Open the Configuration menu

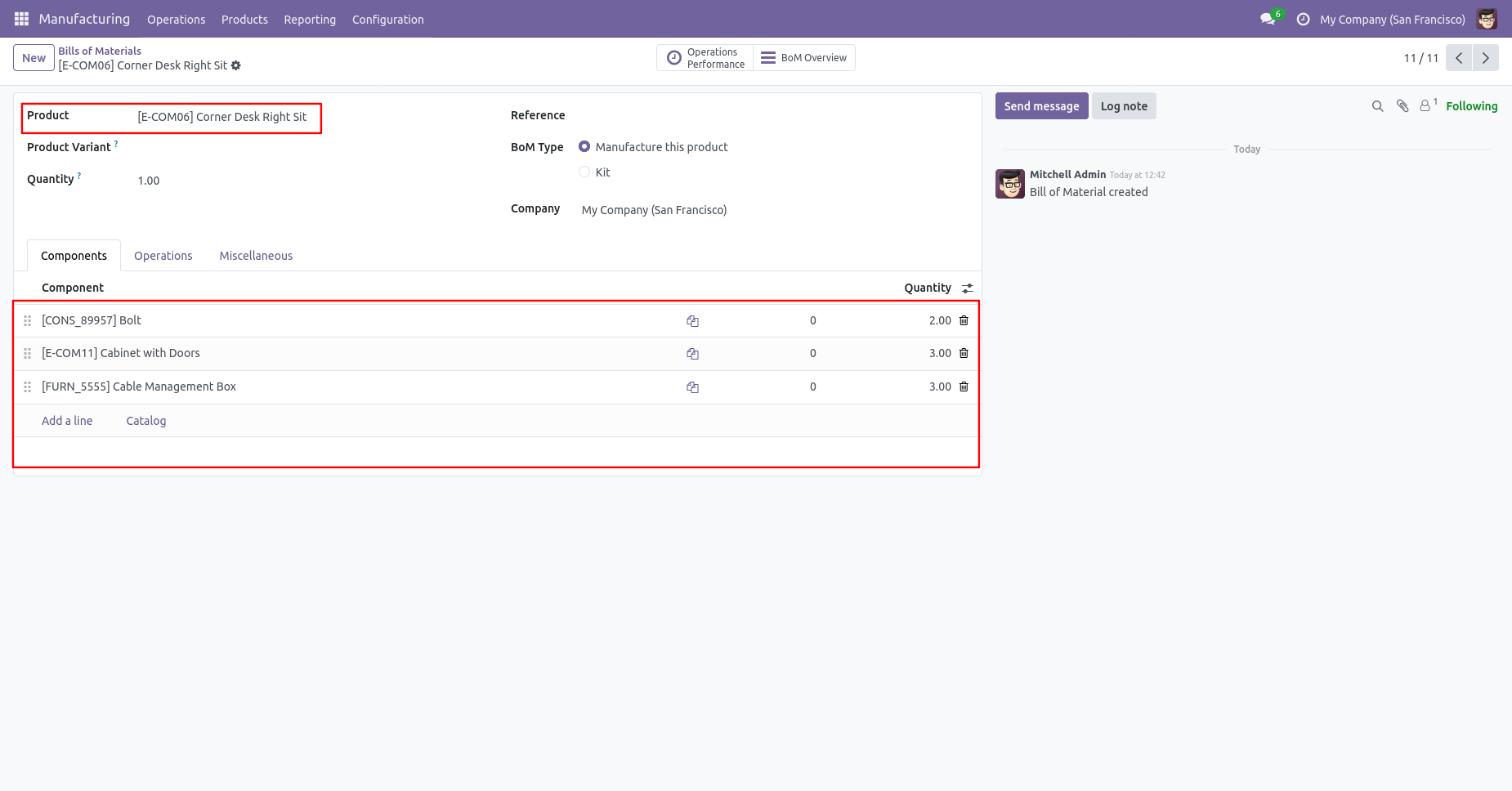388,19
